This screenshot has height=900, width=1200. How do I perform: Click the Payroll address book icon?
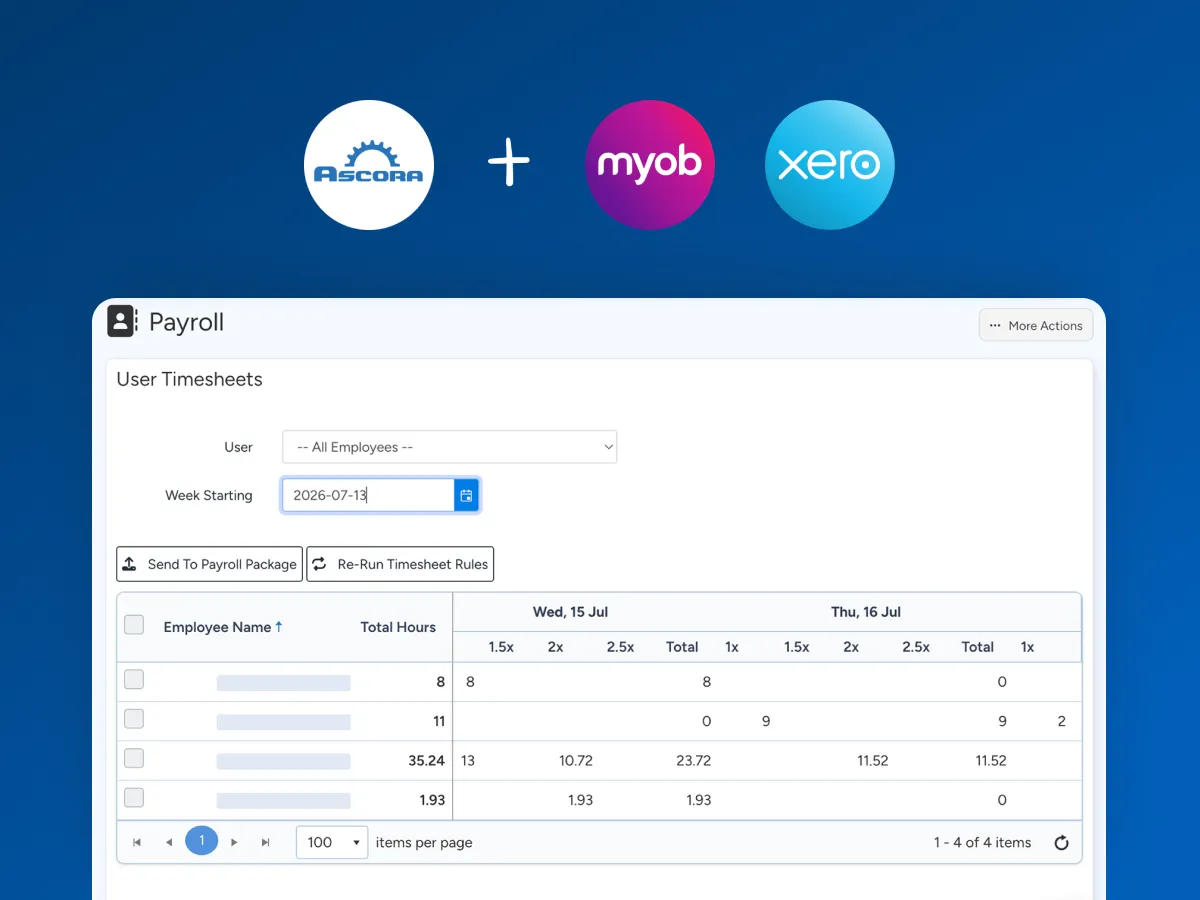click(x=121, y=321)
